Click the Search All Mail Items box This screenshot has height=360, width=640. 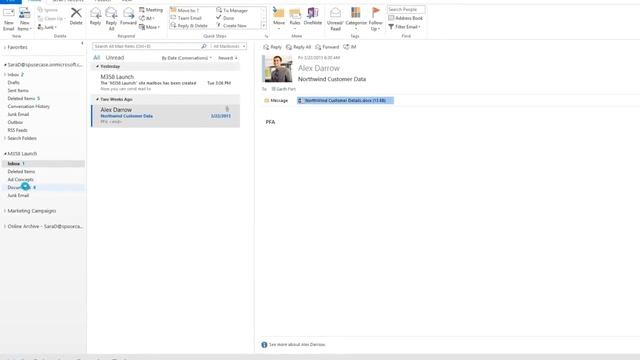(x=147, y=47)
